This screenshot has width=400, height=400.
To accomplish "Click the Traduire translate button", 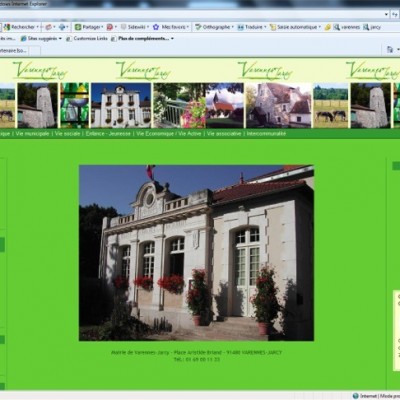I will point(250,27).
